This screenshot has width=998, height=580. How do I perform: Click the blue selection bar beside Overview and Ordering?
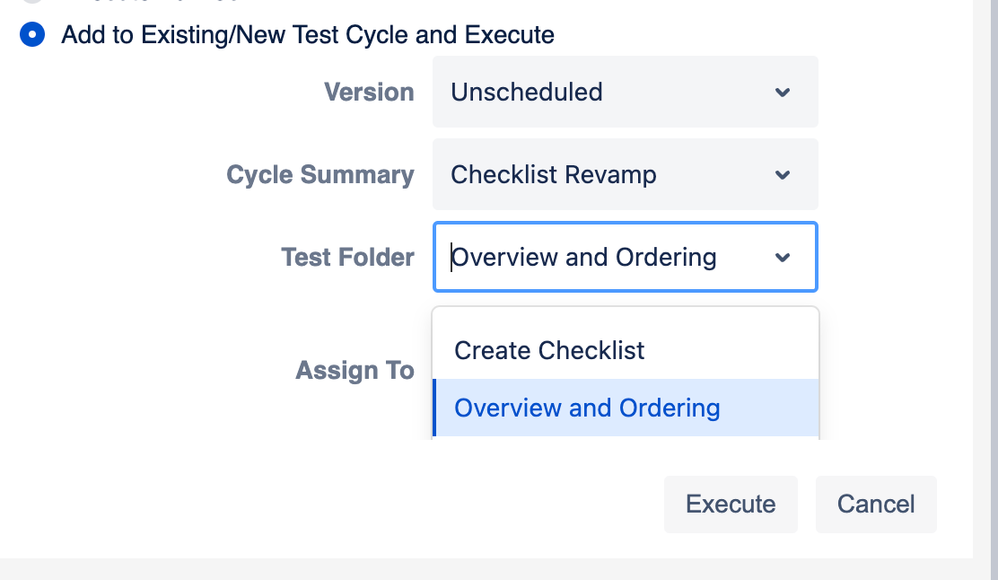[x=435, y=408]
